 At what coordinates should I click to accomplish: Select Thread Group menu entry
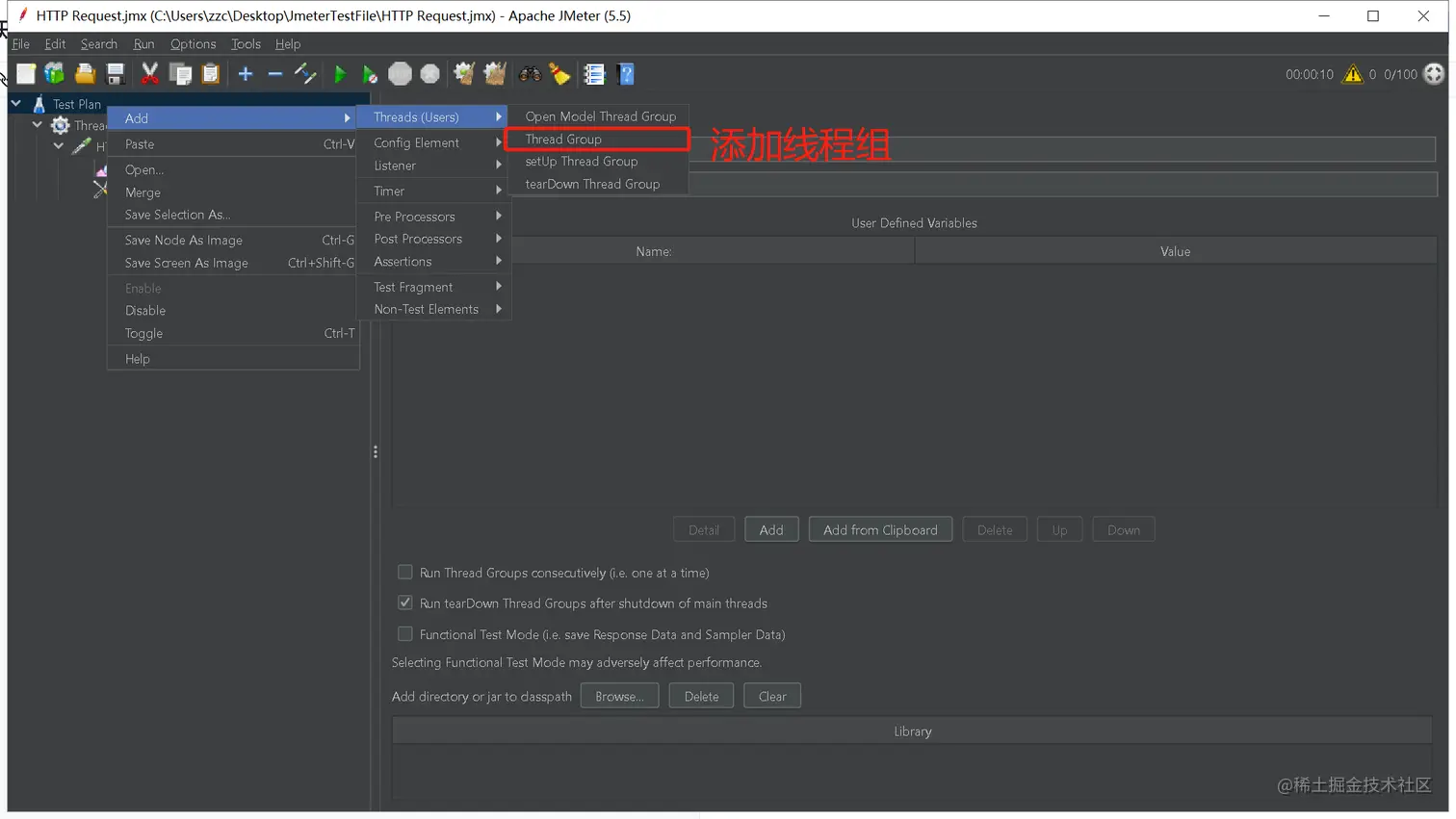coord(598,140)
